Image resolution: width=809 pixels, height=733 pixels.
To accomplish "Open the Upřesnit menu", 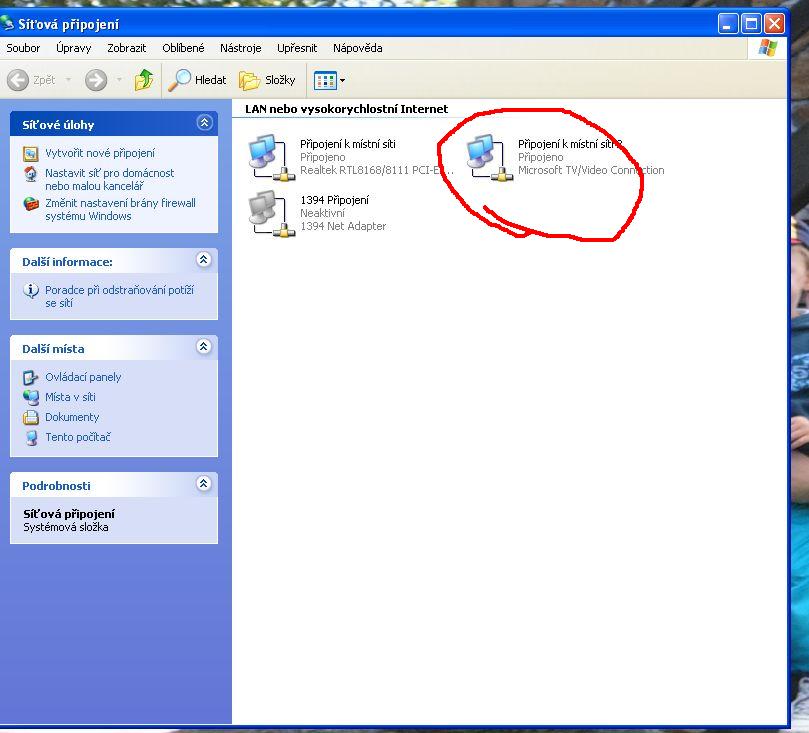I will pyautogui.click(x=297, y=48).
